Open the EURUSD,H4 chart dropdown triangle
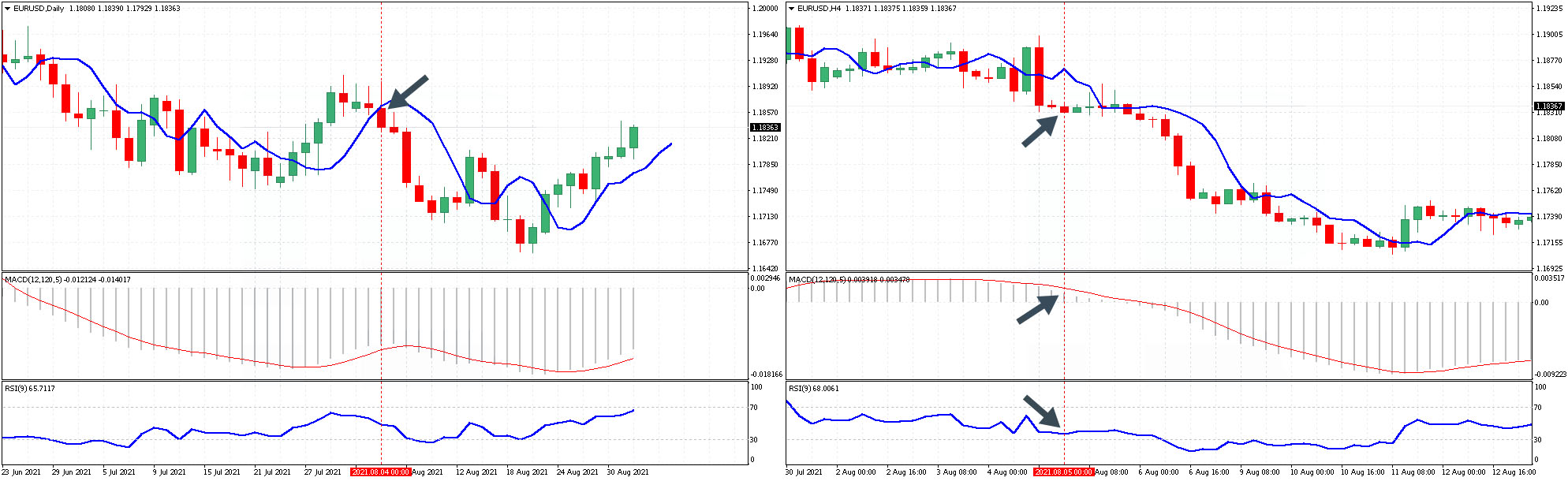Image resolution: width=1568 pixels, height=481 pixels. click(x=792, y=9)
